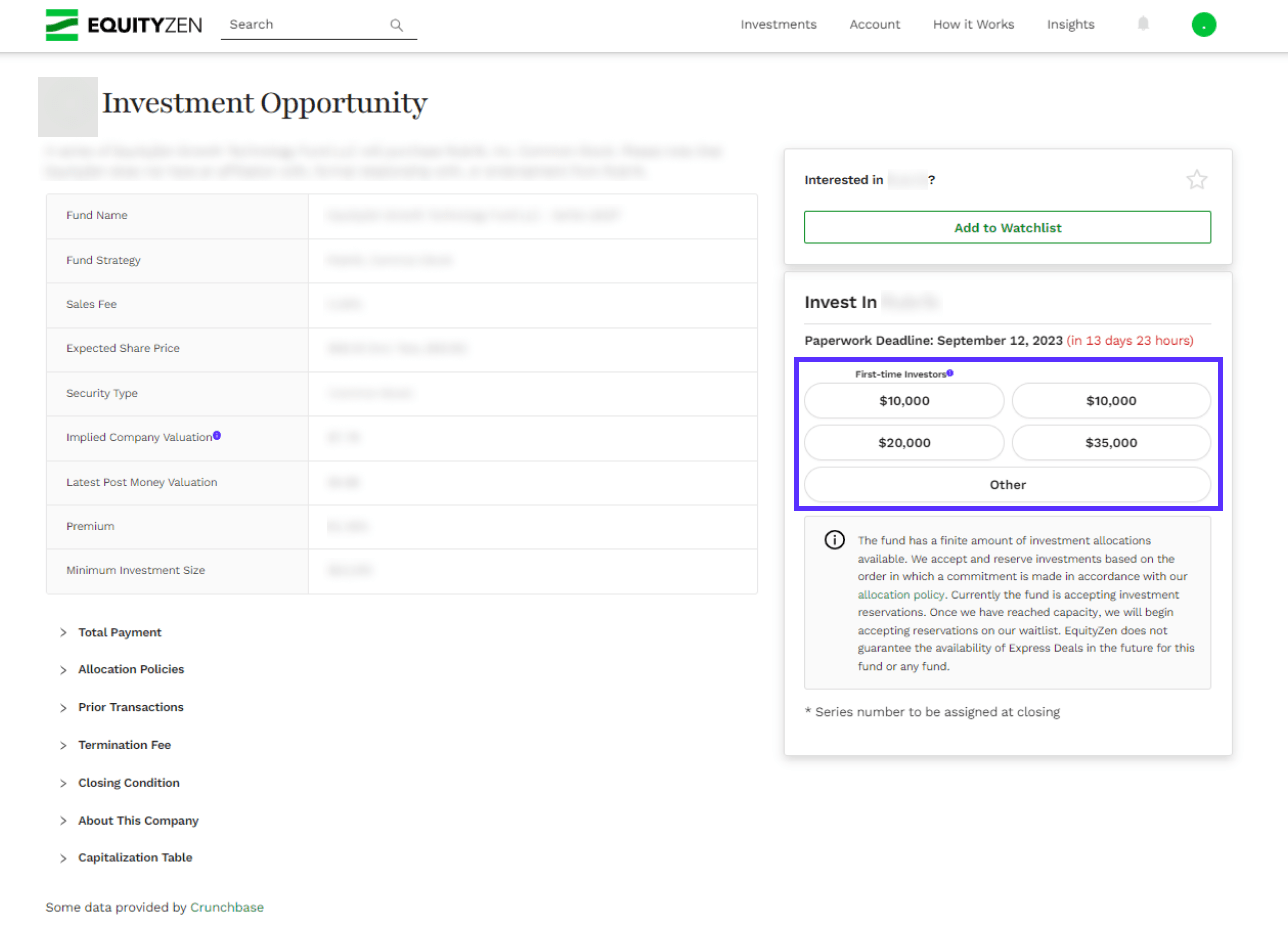Screen dimensions: 1288x926
Task: Open the green user avatar menu
Action: click(1204, 24)
